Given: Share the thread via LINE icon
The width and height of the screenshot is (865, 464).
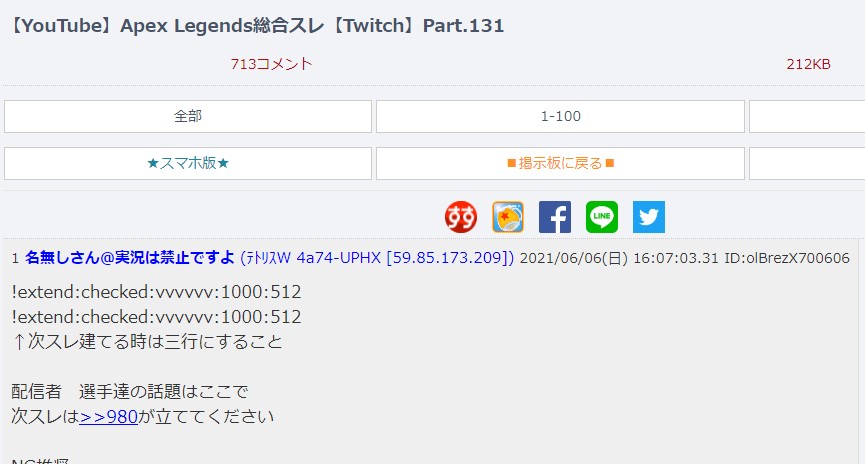Looking at the screenshot, I should coord(601,217).
